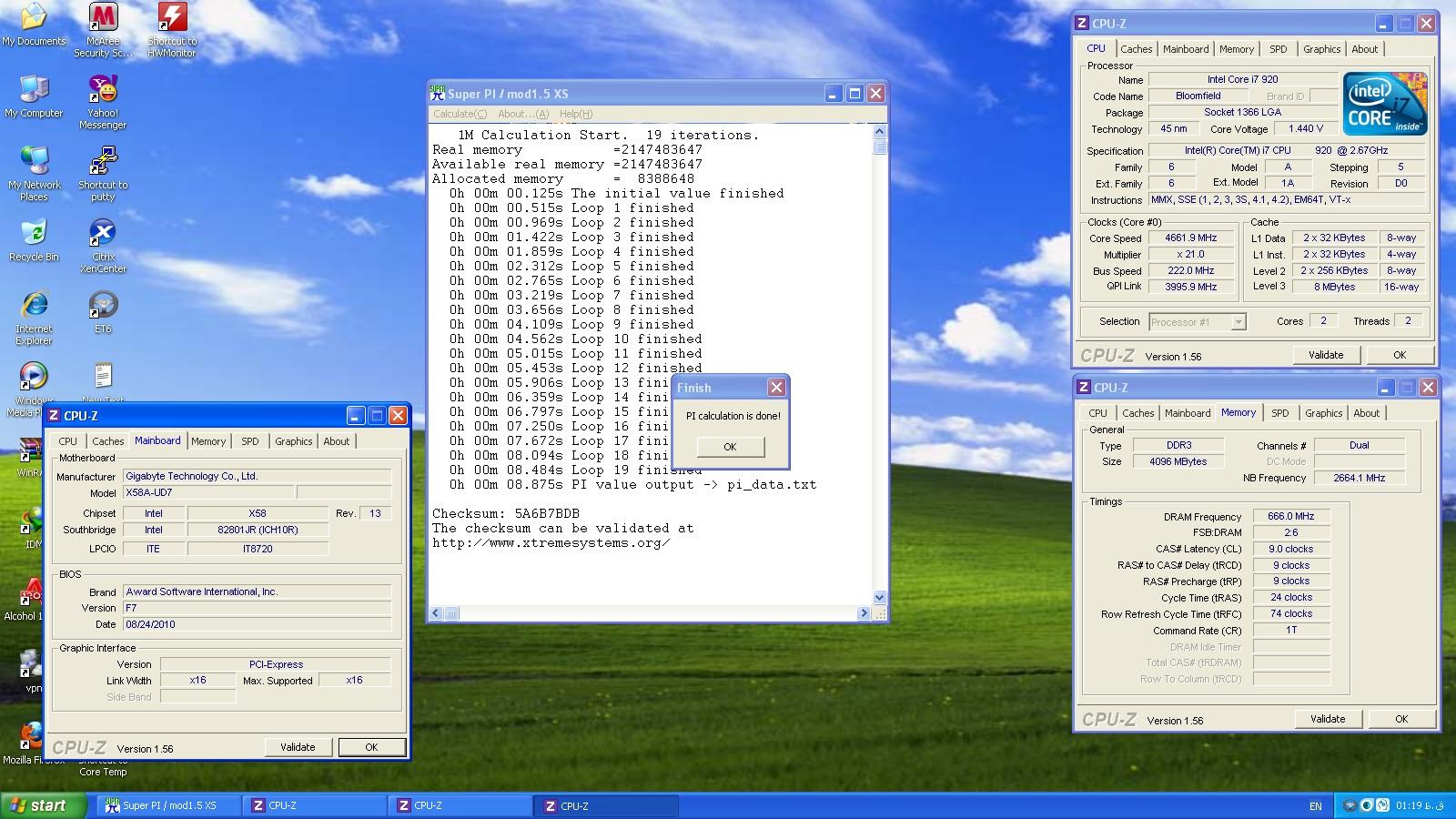Open My Network Places icon
Screen dimensions: 1456x819
coord(34,173)
